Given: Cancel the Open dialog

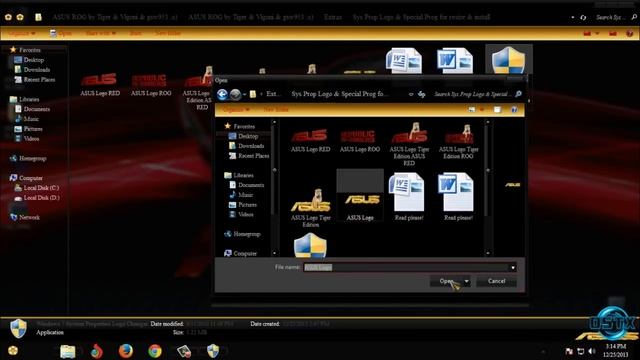Looking at the screenshot, I should pos(496,281).
